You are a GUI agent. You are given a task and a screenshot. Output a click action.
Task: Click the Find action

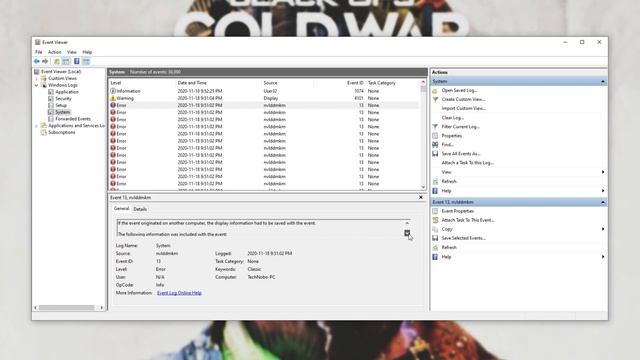click(448, 144)
